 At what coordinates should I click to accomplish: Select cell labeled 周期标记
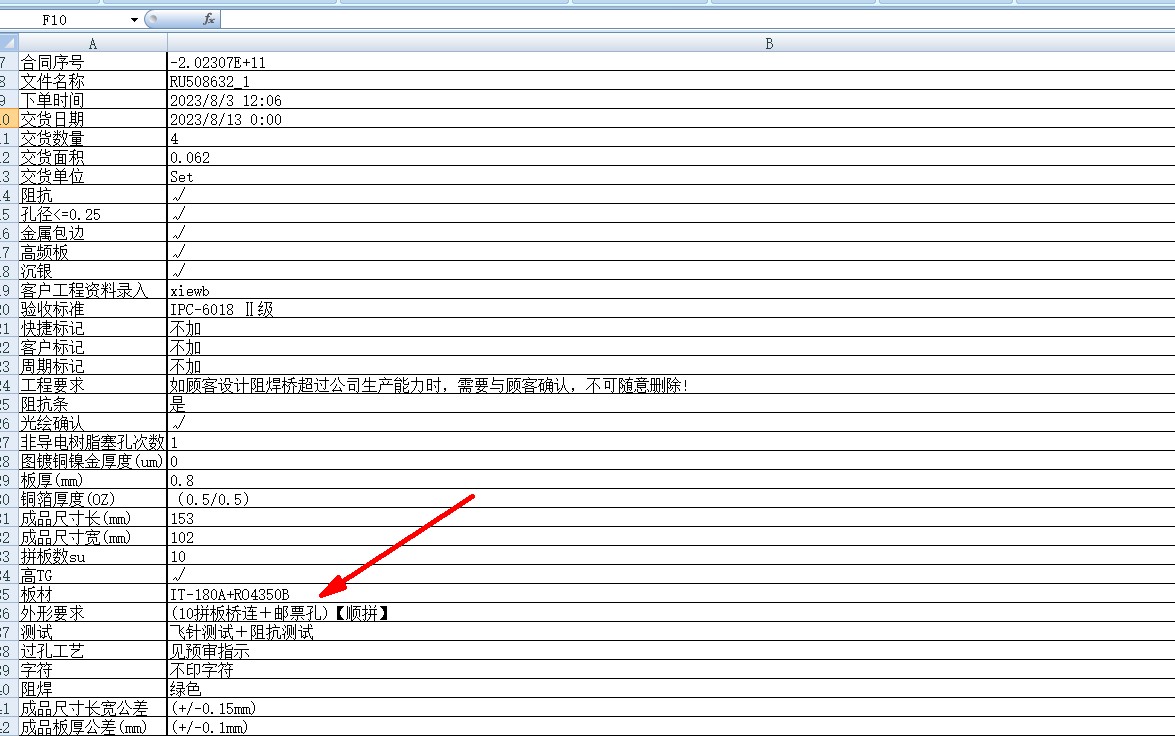tap(93, 366)
